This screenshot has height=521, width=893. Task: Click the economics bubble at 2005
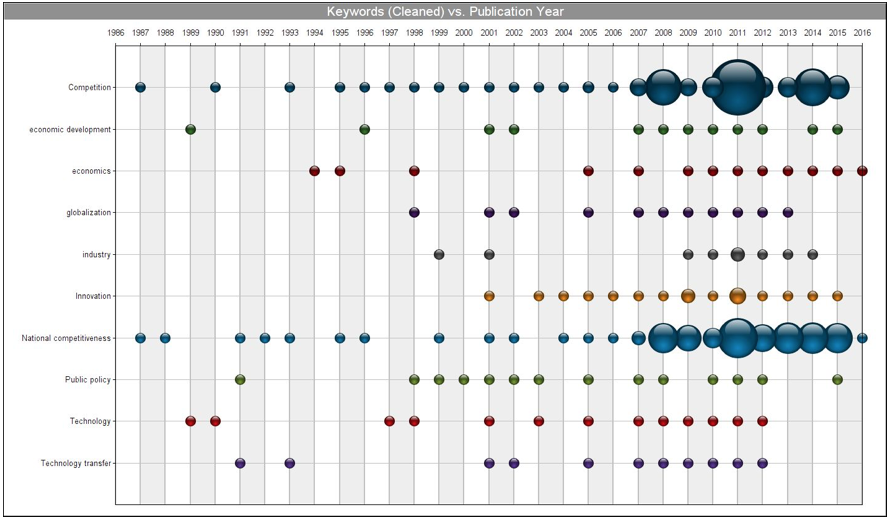coord(588,171)
